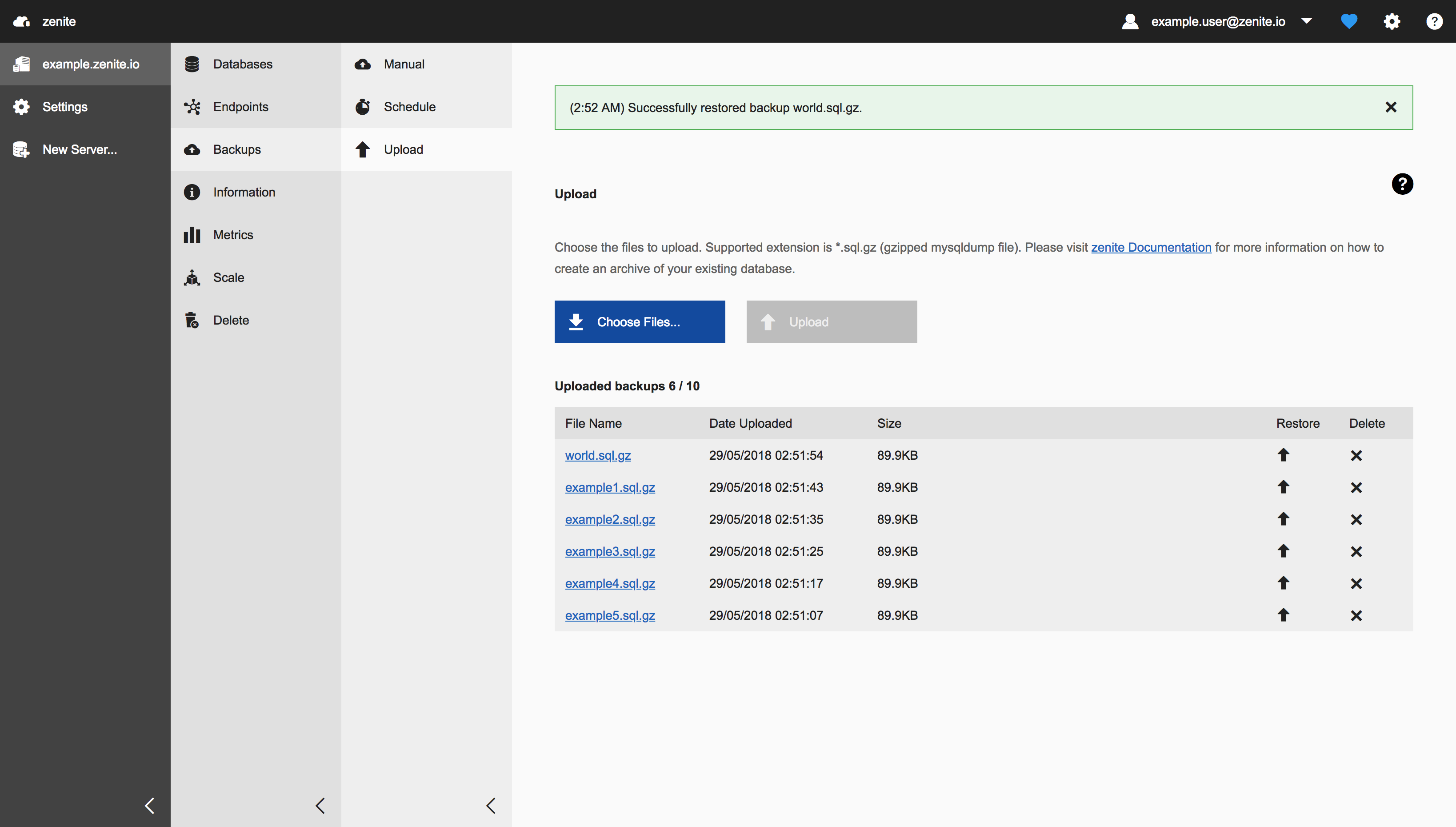Download example2.sql.gz file link

click(610, 519)
